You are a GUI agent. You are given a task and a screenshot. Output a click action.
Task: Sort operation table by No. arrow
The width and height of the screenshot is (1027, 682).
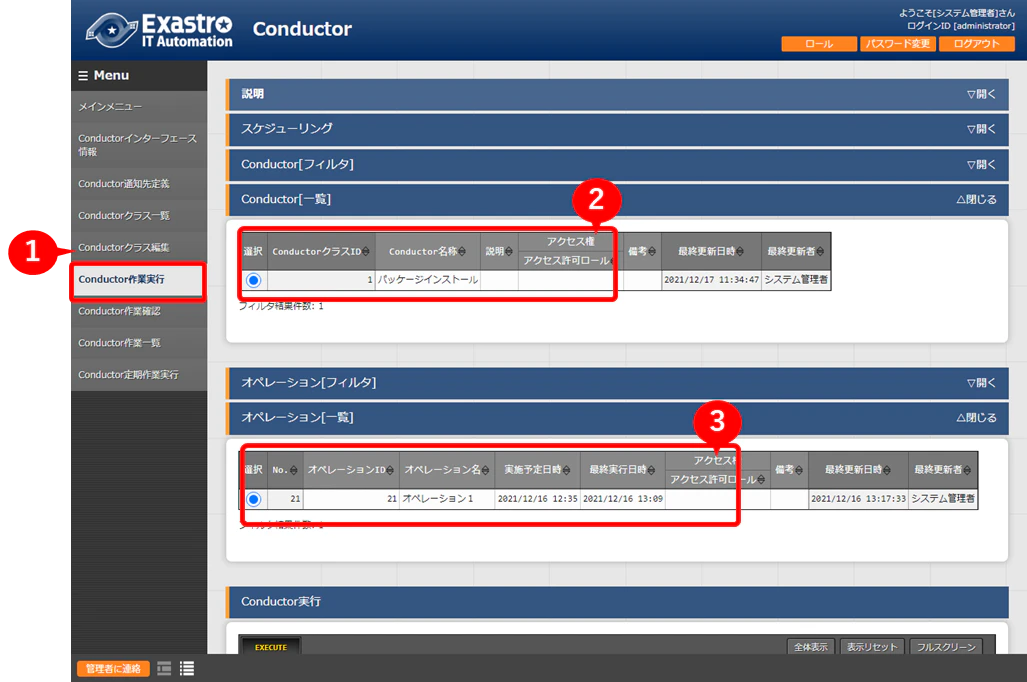click(293, 470)
